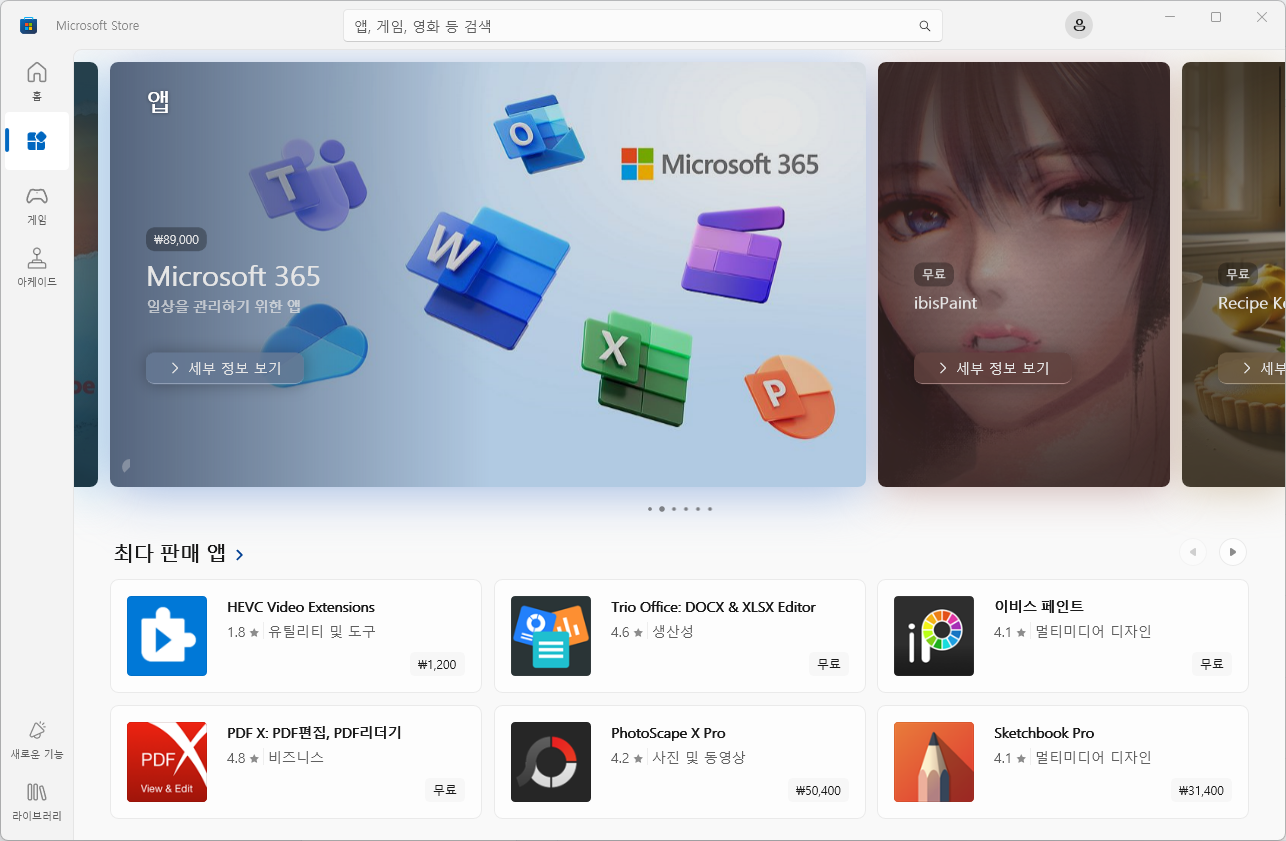Click the ₩31,400 Sketchbook Pro price

(x=1201, y=790)
